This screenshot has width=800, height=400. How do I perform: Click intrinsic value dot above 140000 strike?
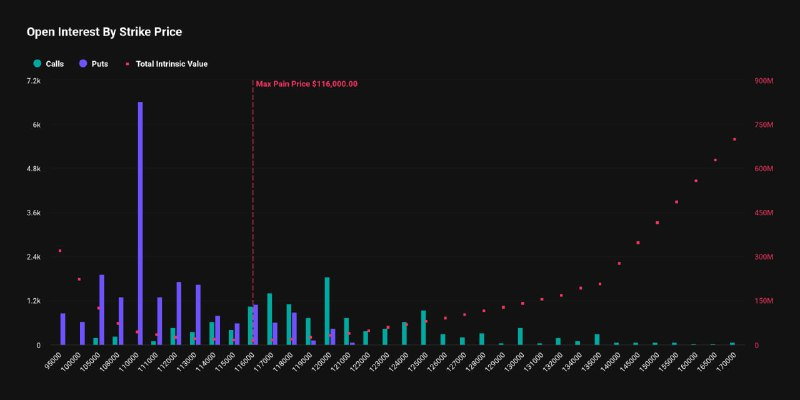pyautogui.click(x=619, y=263)
